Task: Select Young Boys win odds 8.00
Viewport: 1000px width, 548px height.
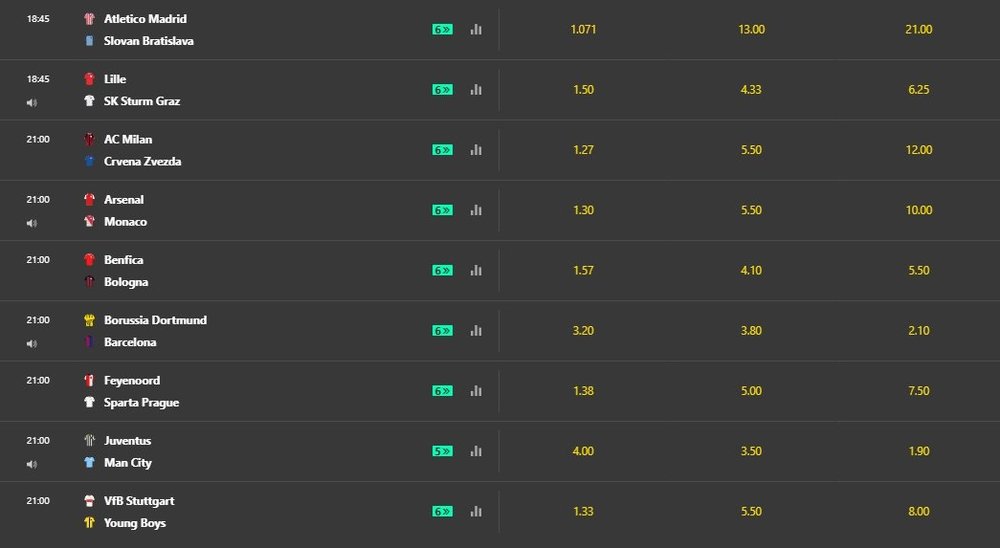Action: pos(918,512)
